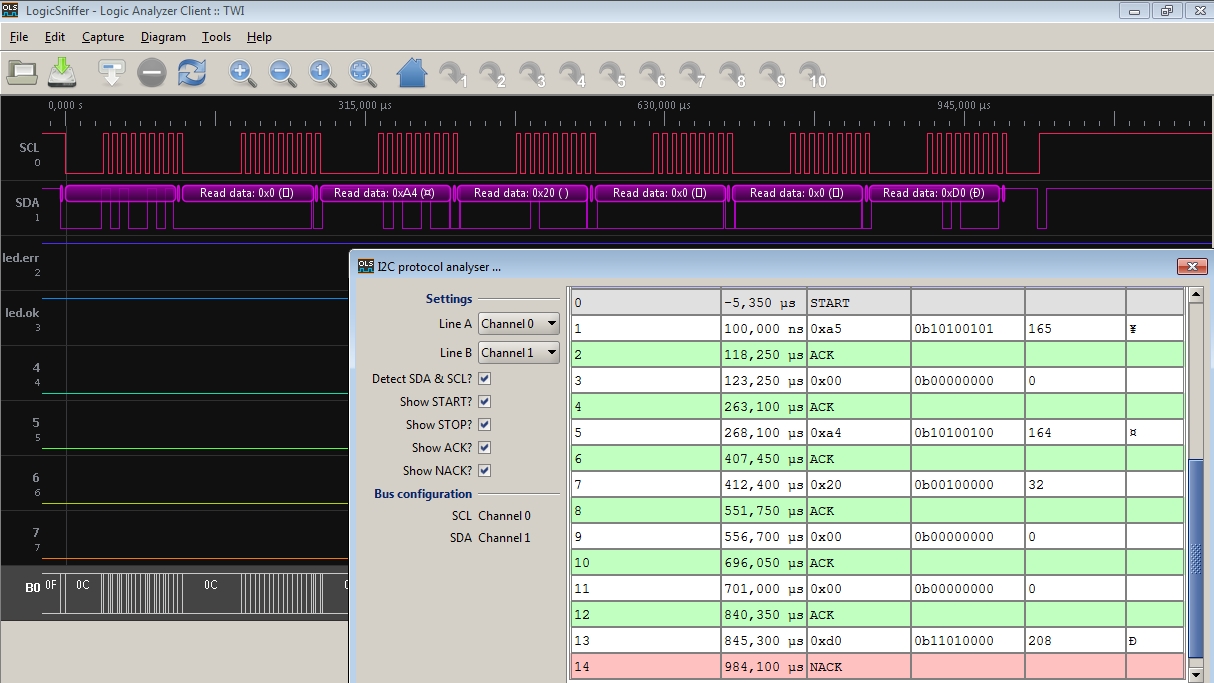This screenshot has width=1214, height=683.
Task: Begin capture using the down-arrow toolbar icon
Action: (x=111, y=72)
